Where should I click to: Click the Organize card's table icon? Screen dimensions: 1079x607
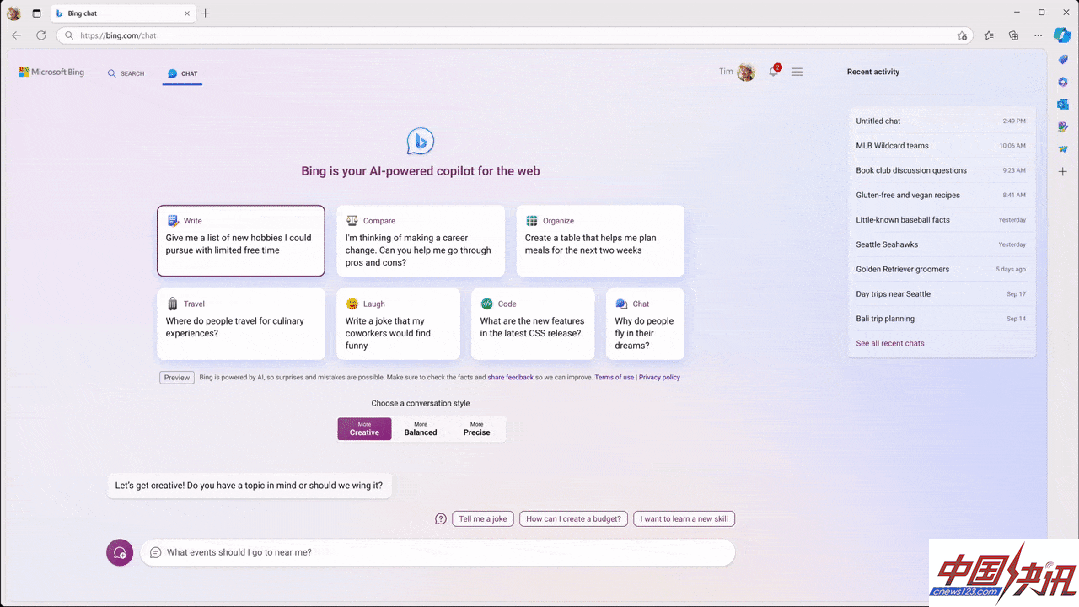pyautogui.click(x=532, y=221)
